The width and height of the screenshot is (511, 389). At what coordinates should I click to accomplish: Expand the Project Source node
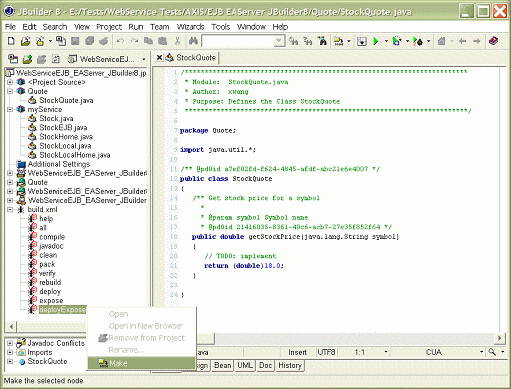(x=10, y=82)
